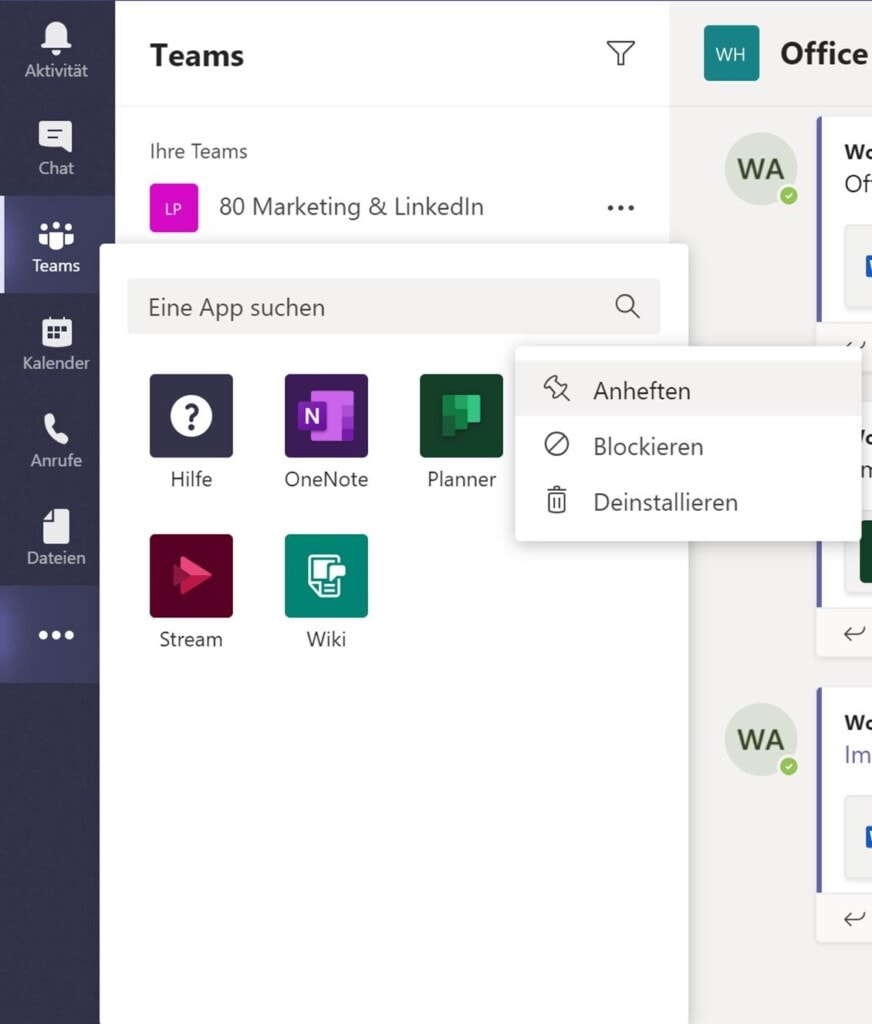The image size is (872, 1024).
Task: Open the Hilfe app
Action: [x=191, y=432]
